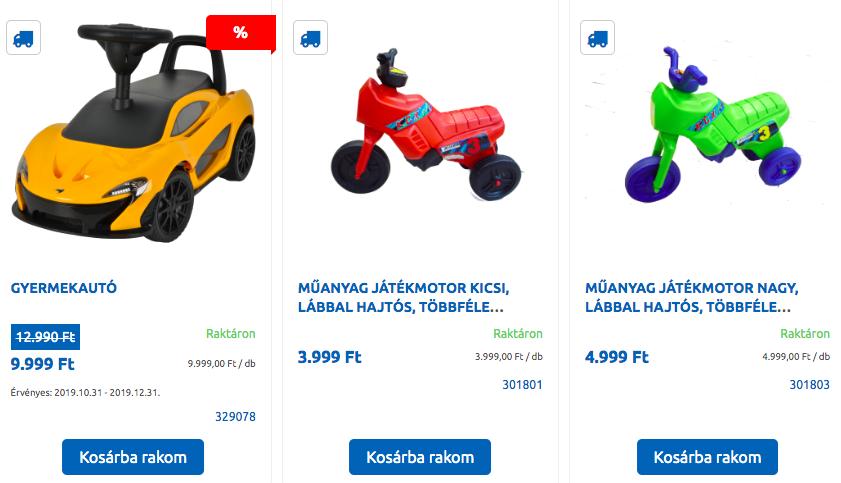Click the delivery truck icon on the Gyermekautó card
Screen dimensions: 841x483
pyautogui.click(x=24, y=38)
